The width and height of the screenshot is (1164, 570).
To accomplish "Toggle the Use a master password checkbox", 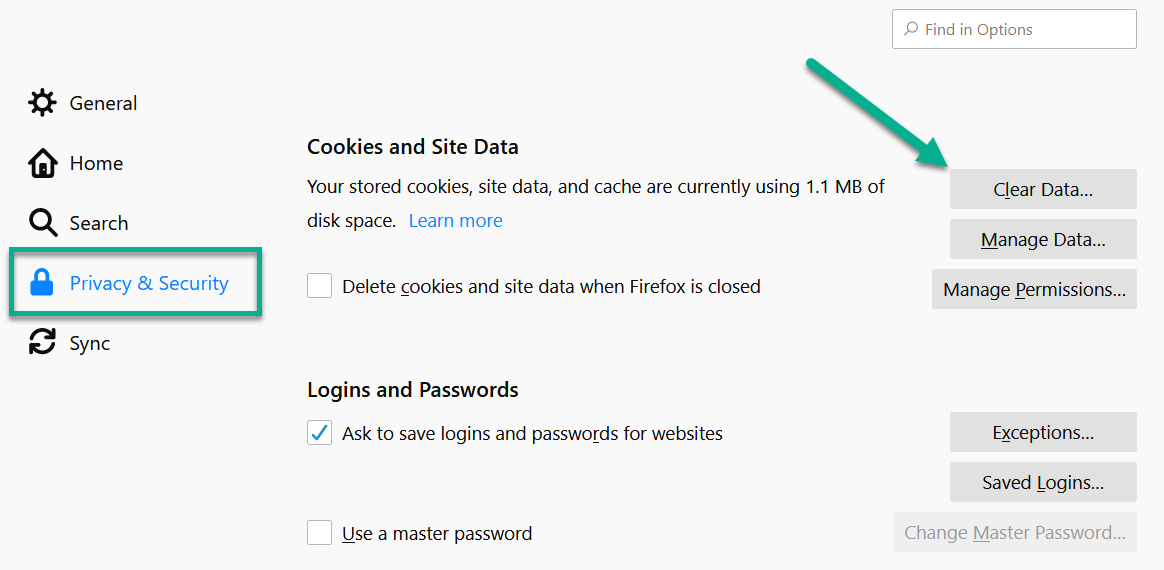I will [319, 533].
